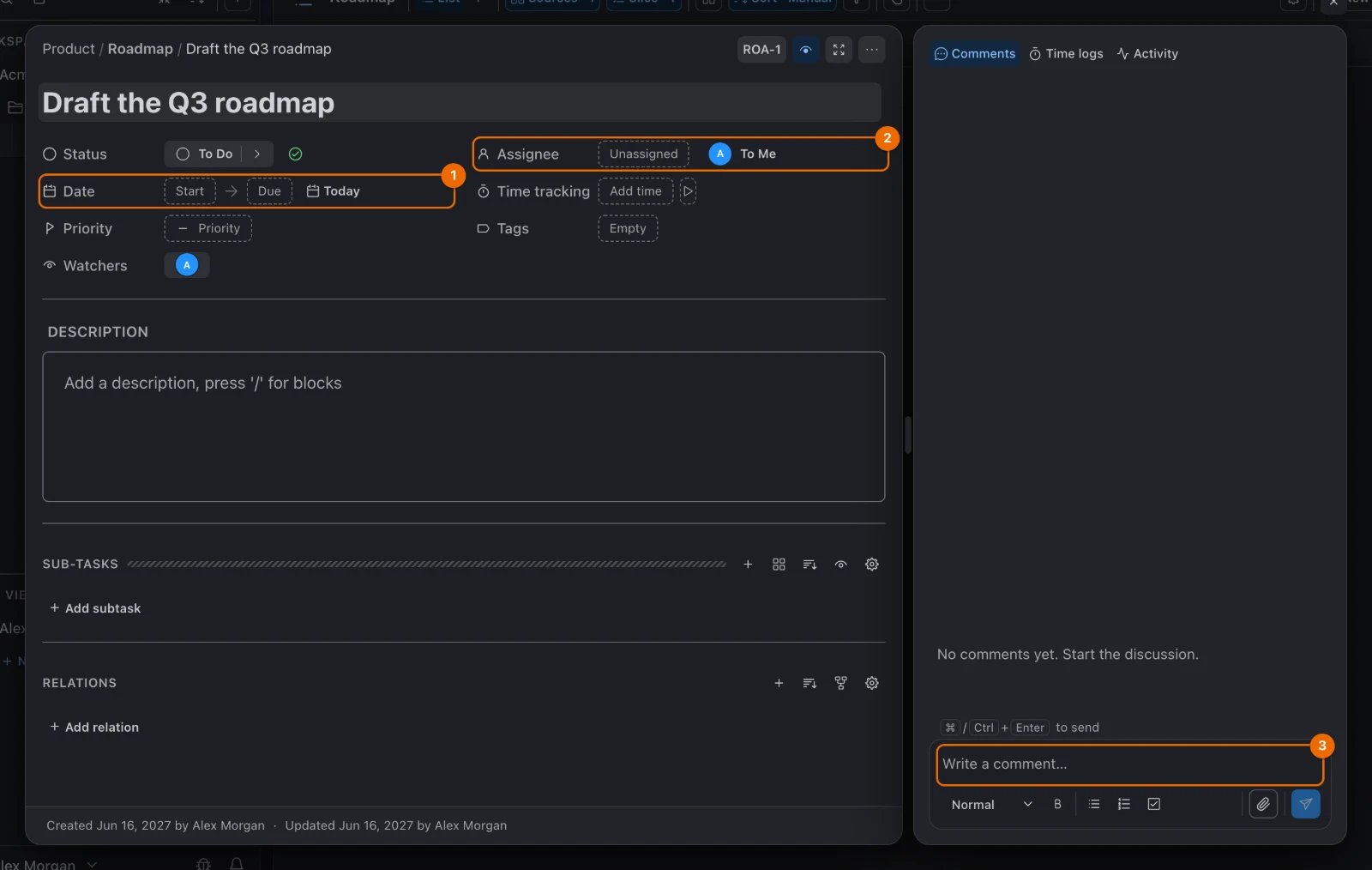The height and width of the screenshot is (870, 1372).
Task: Set the empty Tags field
Action: [628, 228]
